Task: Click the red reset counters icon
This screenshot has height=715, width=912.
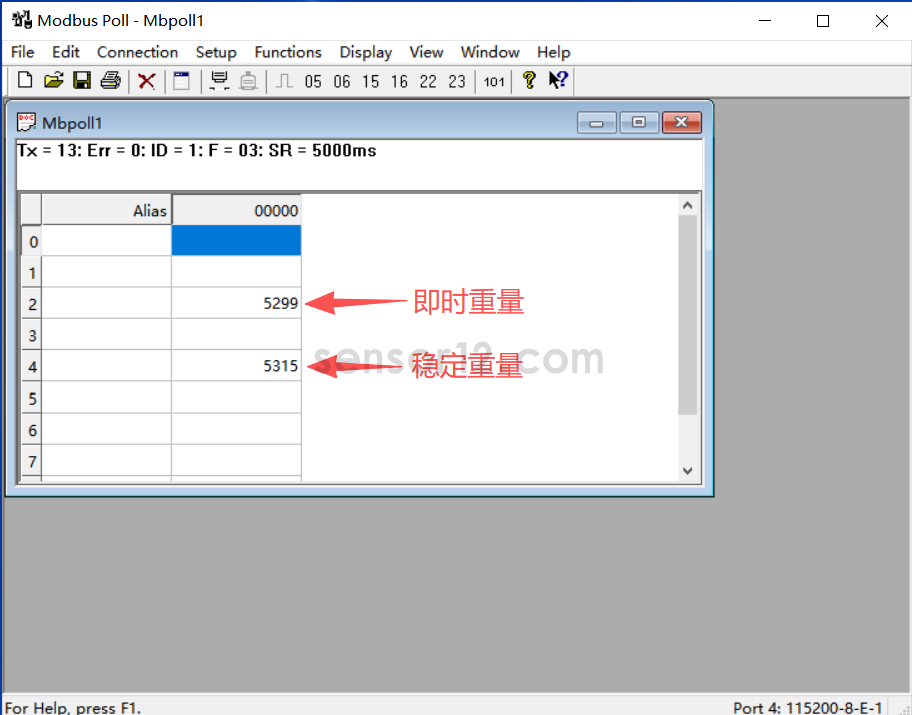Action: pos(146,81)
